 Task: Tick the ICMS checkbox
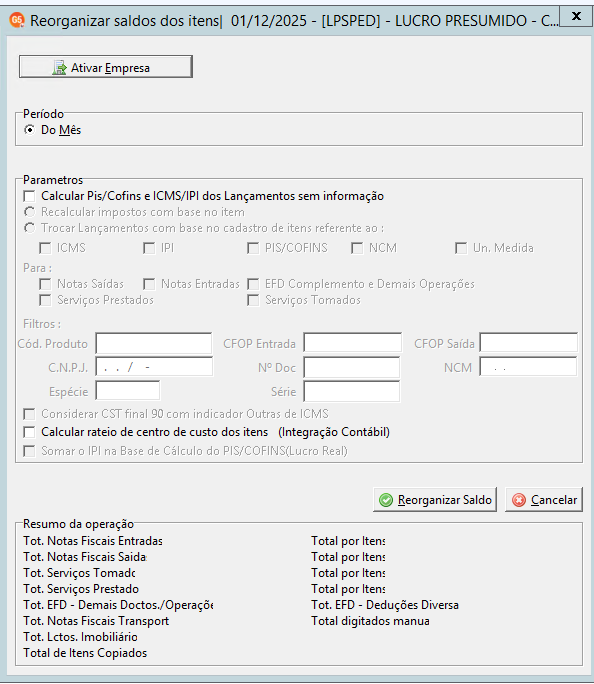45,248
